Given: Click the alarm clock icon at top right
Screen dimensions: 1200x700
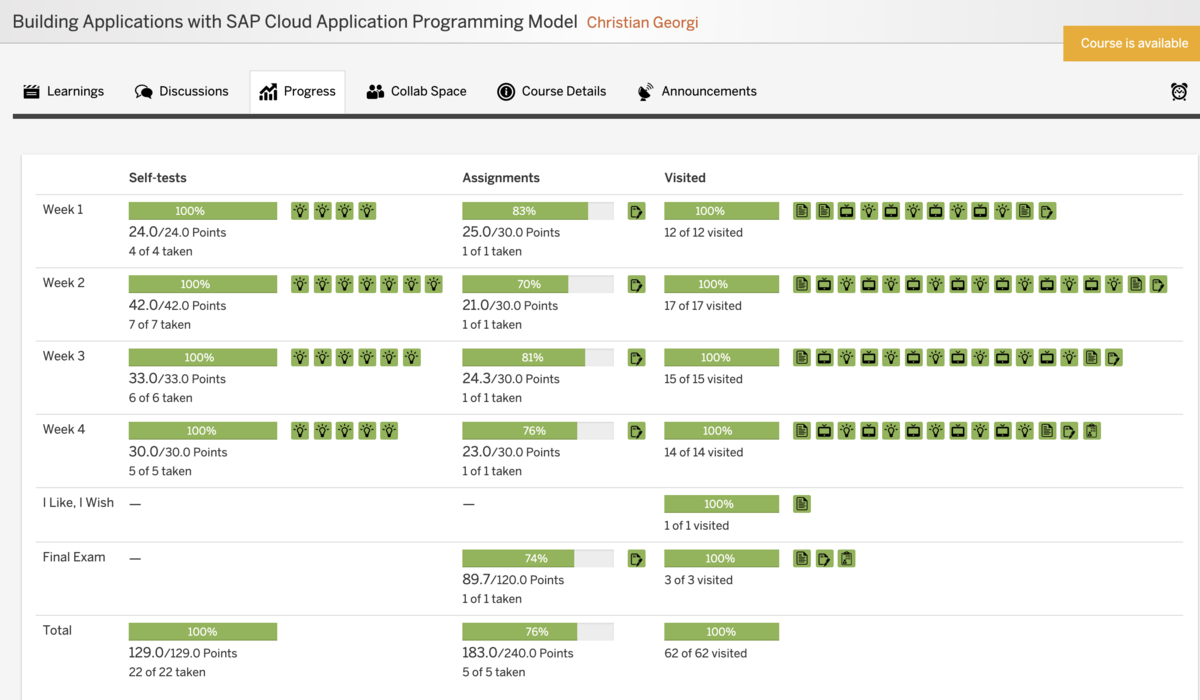Looking at the screenshot, I should coord(1179,92).
